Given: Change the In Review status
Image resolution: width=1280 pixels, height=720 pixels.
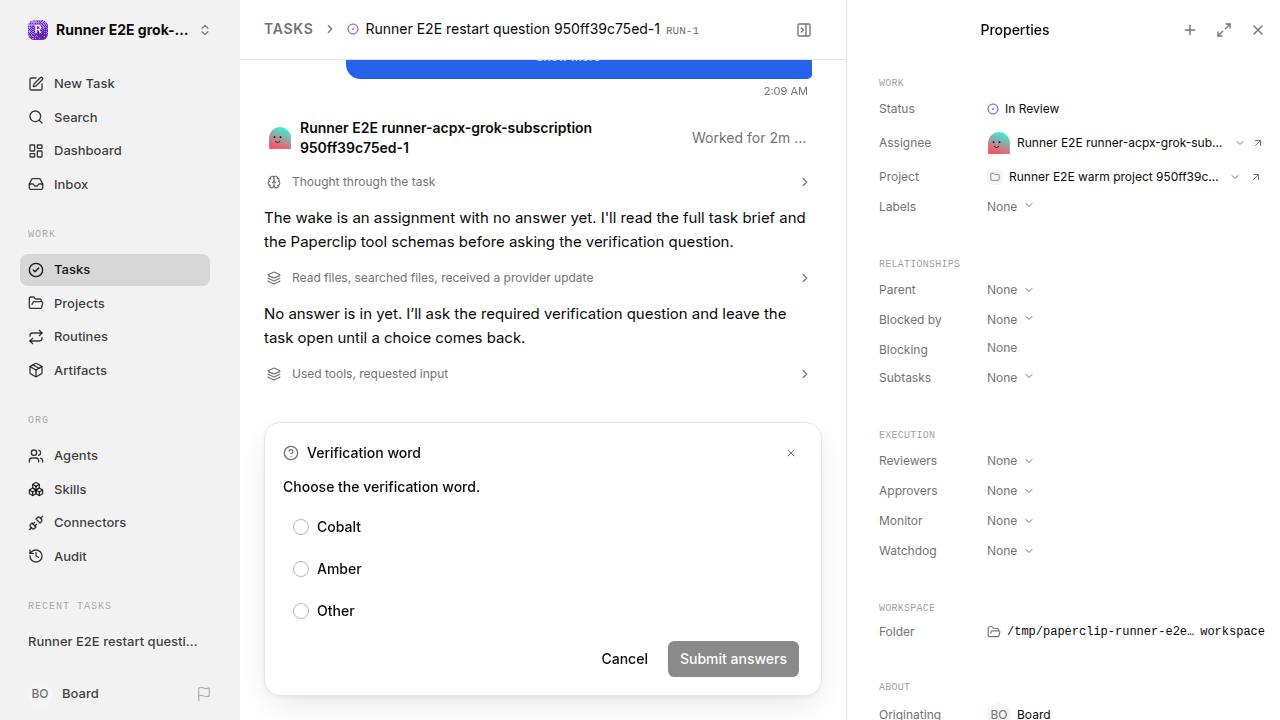Looking at the screenshot, I should [1023, 109].
